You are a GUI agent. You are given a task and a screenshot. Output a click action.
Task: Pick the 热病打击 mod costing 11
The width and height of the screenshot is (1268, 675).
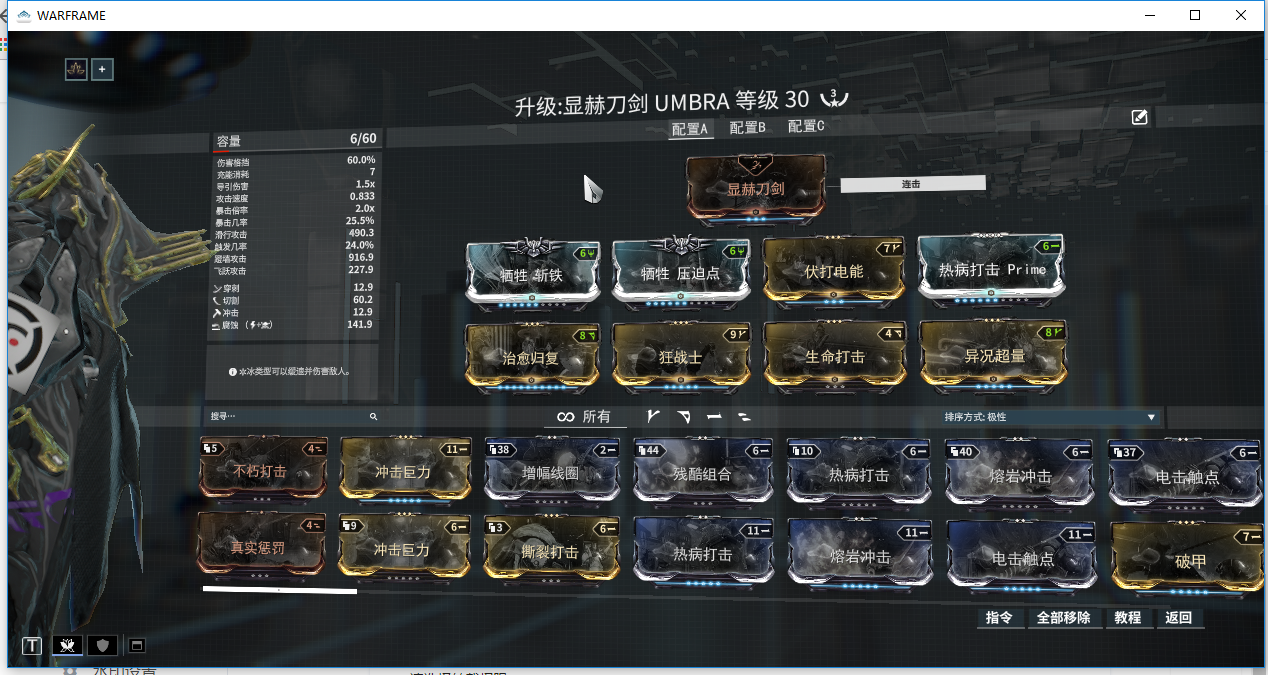coord(703,550)
